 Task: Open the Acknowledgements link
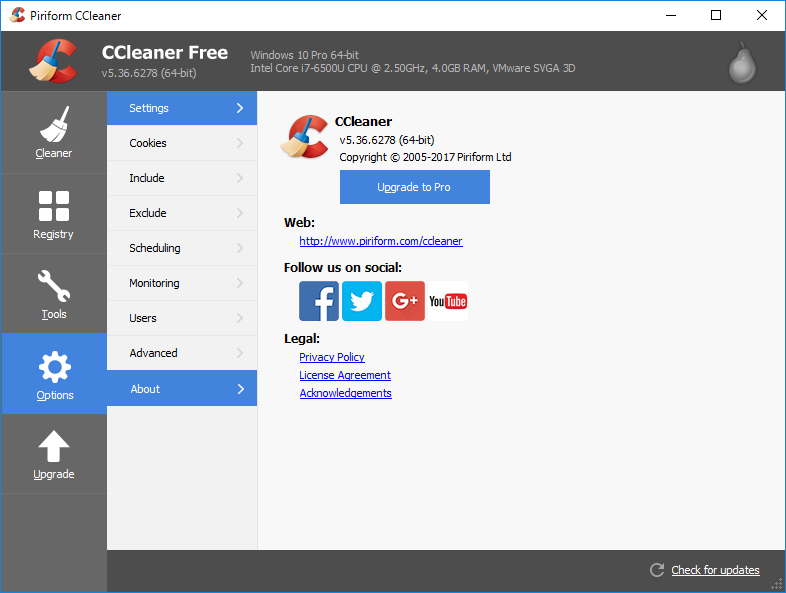tap(345, 393)
